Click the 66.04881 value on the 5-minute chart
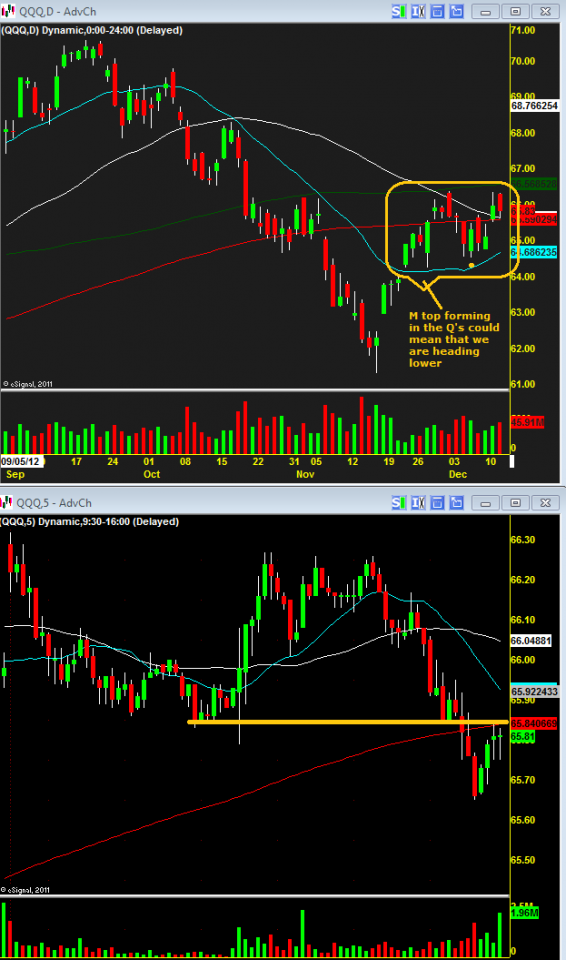Viewport: 566px width, 960px height. point(532,640)
